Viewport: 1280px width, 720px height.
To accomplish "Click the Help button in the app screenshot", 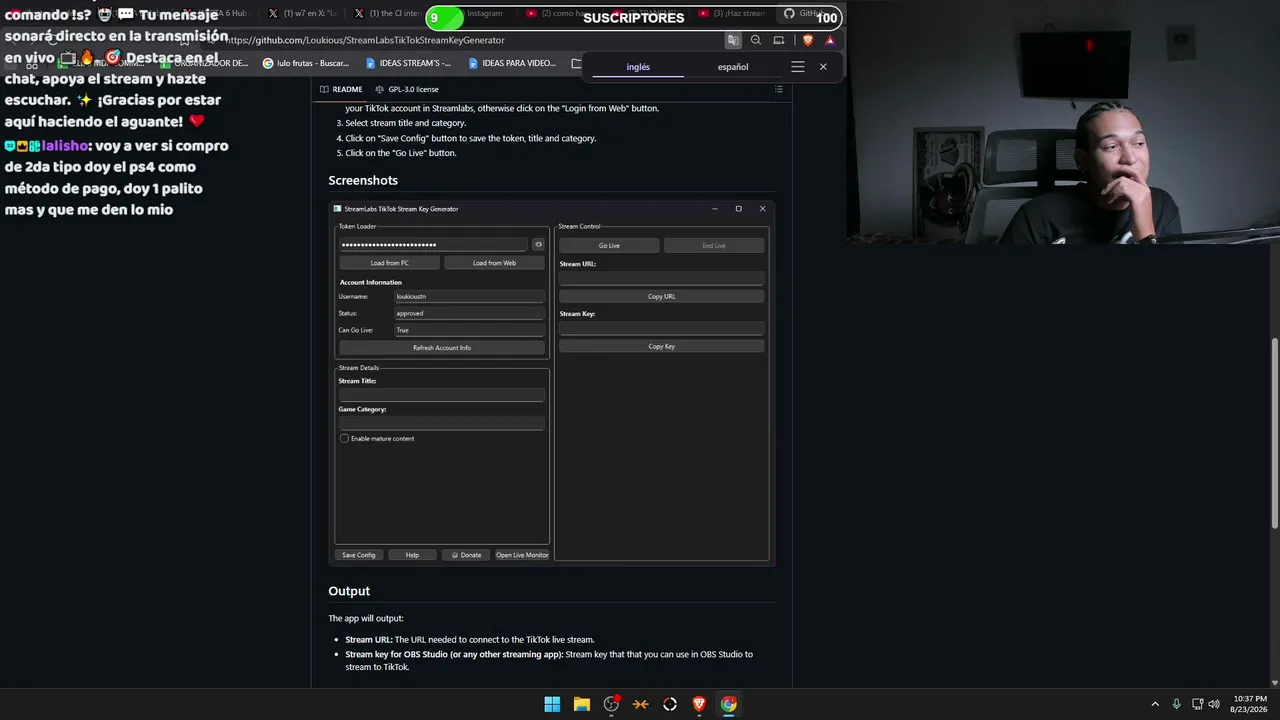I will tap(412, 555).
